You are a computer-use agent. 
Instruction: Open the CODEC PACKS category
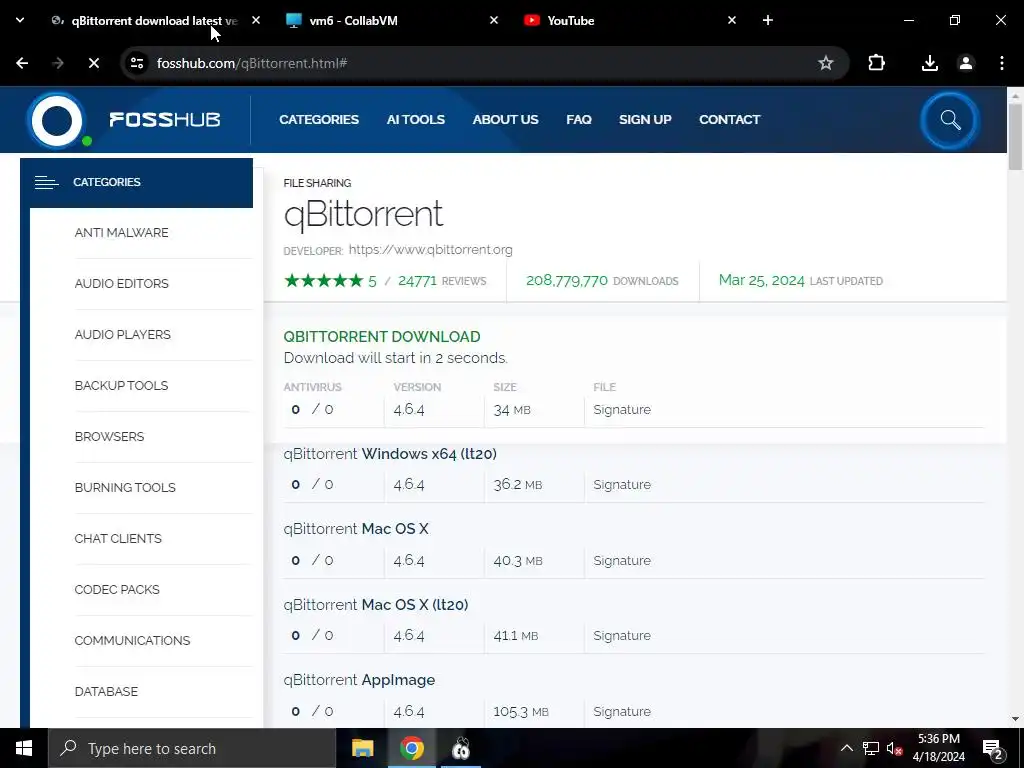tap(117, 589)
